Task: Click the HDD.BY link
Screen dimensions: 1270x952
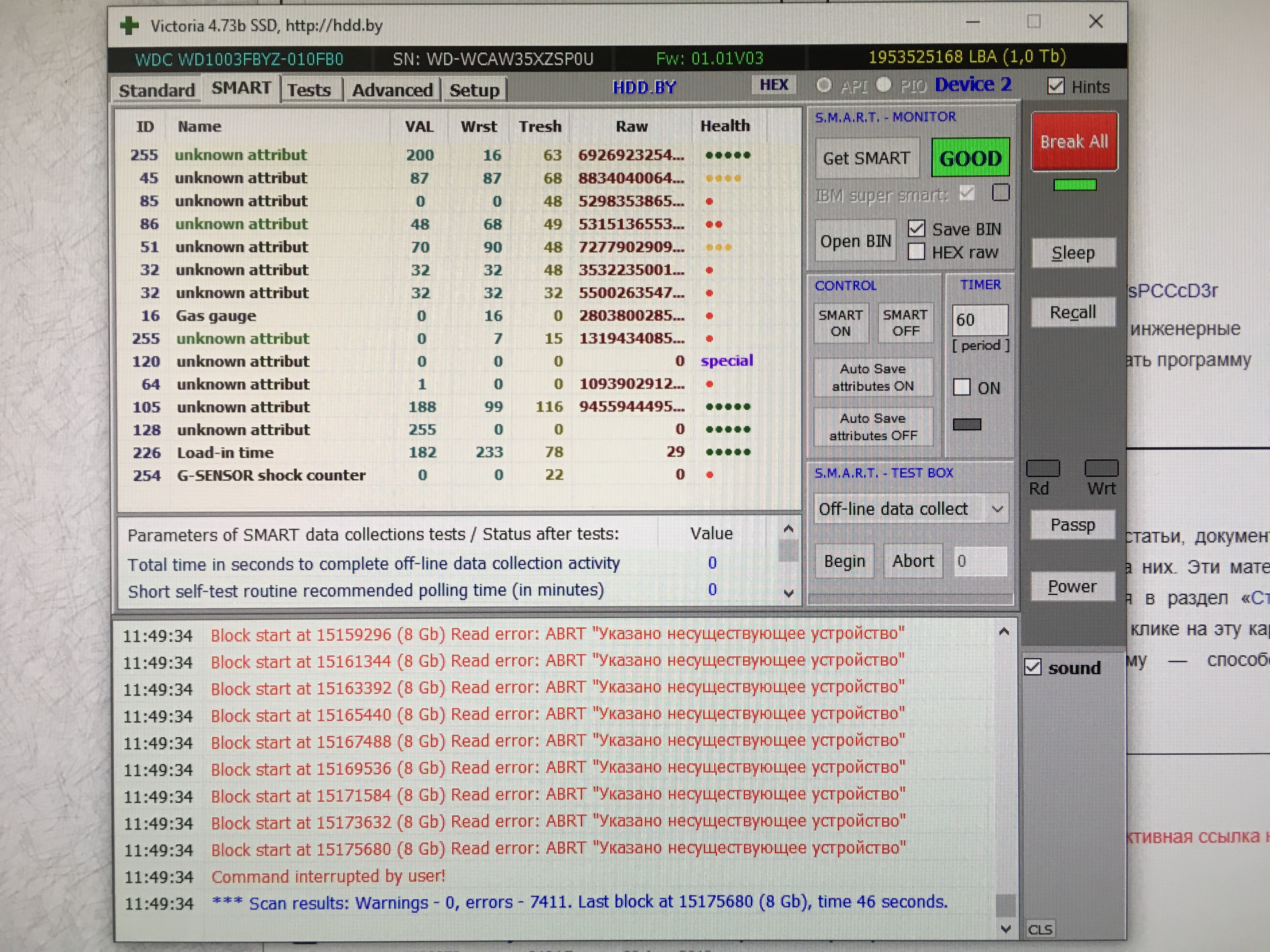Action: tap(644, 87)
